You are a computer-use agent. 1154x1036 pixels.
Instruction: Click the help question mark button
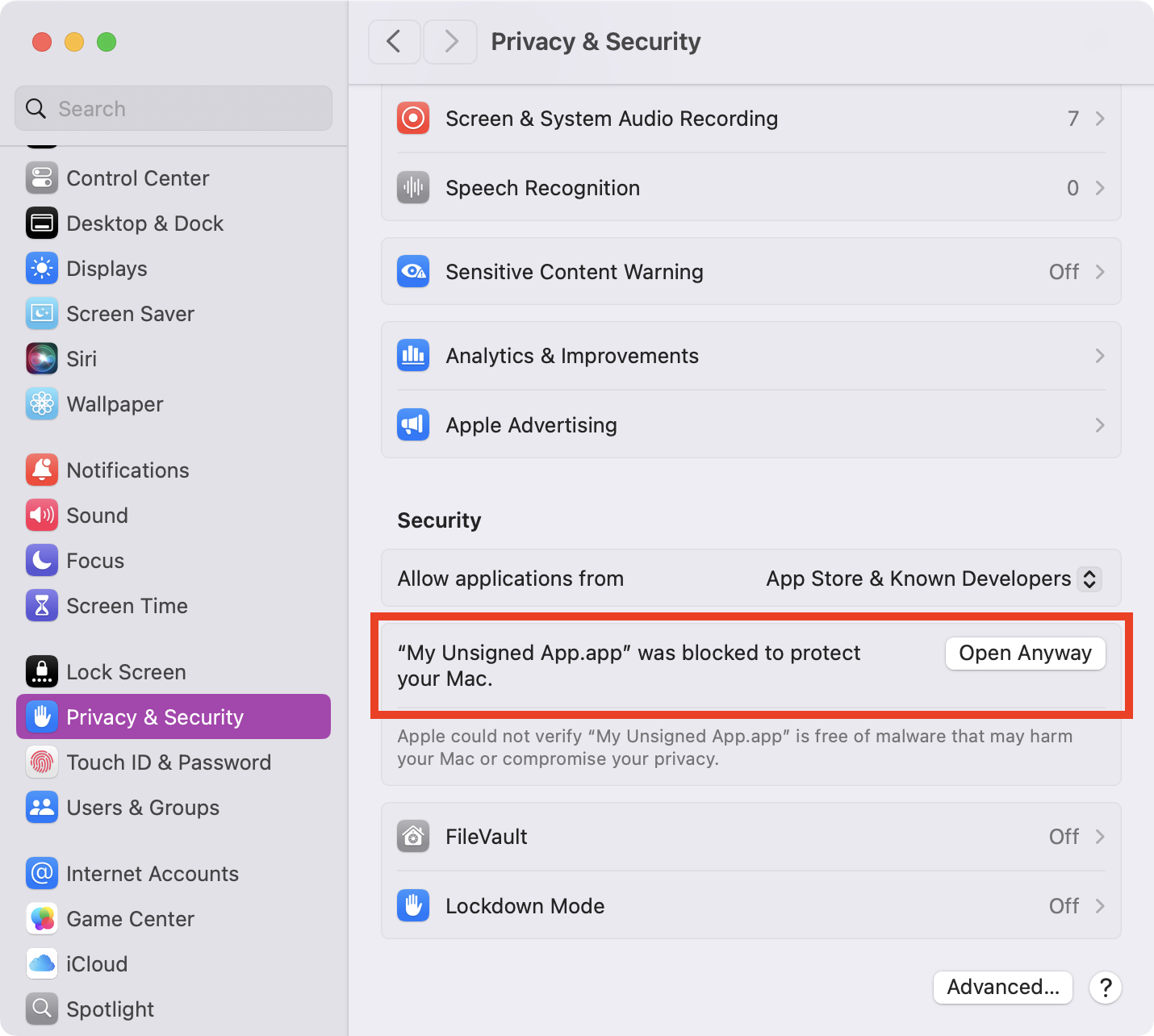[1106, 987]
